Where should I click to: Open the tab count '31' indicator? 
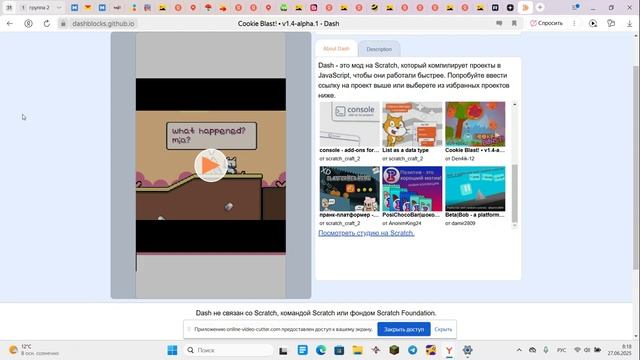tap(9, 8)
